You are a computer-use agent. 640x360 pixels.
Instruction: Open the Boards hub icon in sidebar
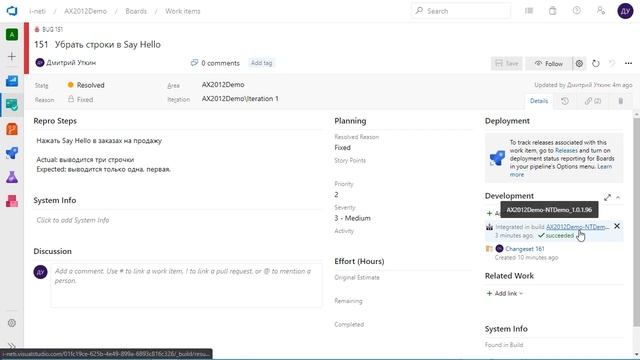tap(12, 105)
